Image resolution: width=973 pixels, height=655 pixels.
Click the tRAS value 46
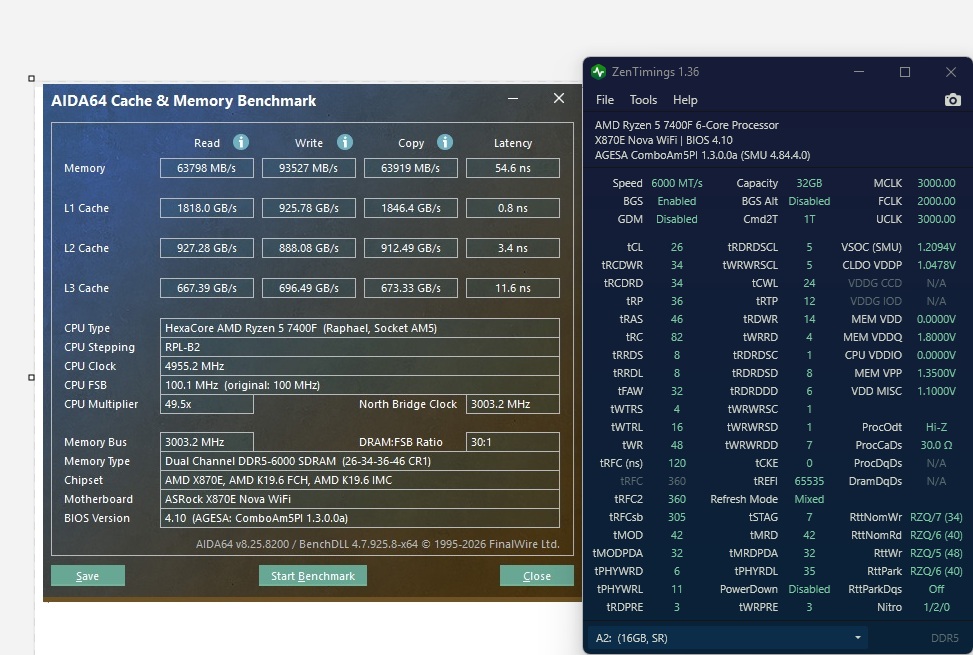(676, 319)
